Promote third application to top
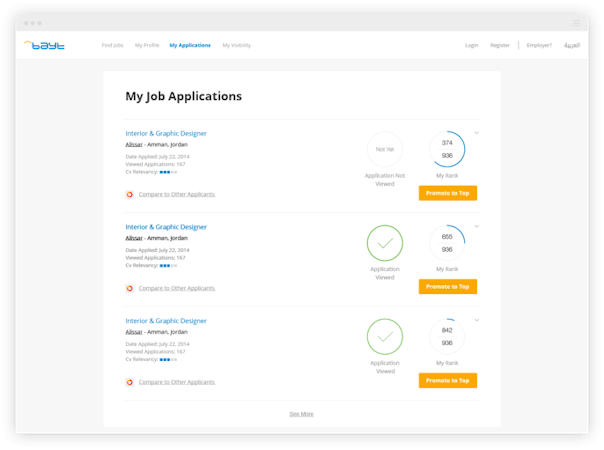604x450 pixels. [448, 381]
